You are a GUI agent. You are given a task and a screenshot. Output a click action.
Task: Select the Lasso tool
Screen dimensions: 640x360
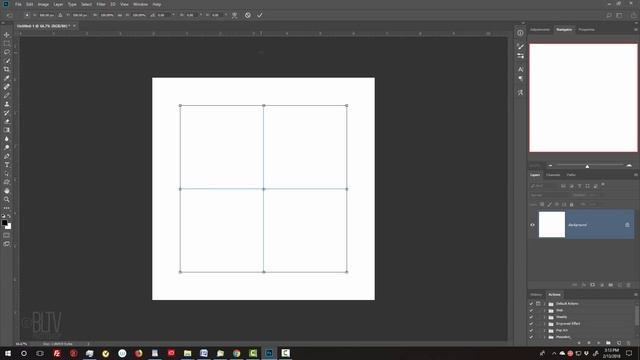[x=7, y=52]
